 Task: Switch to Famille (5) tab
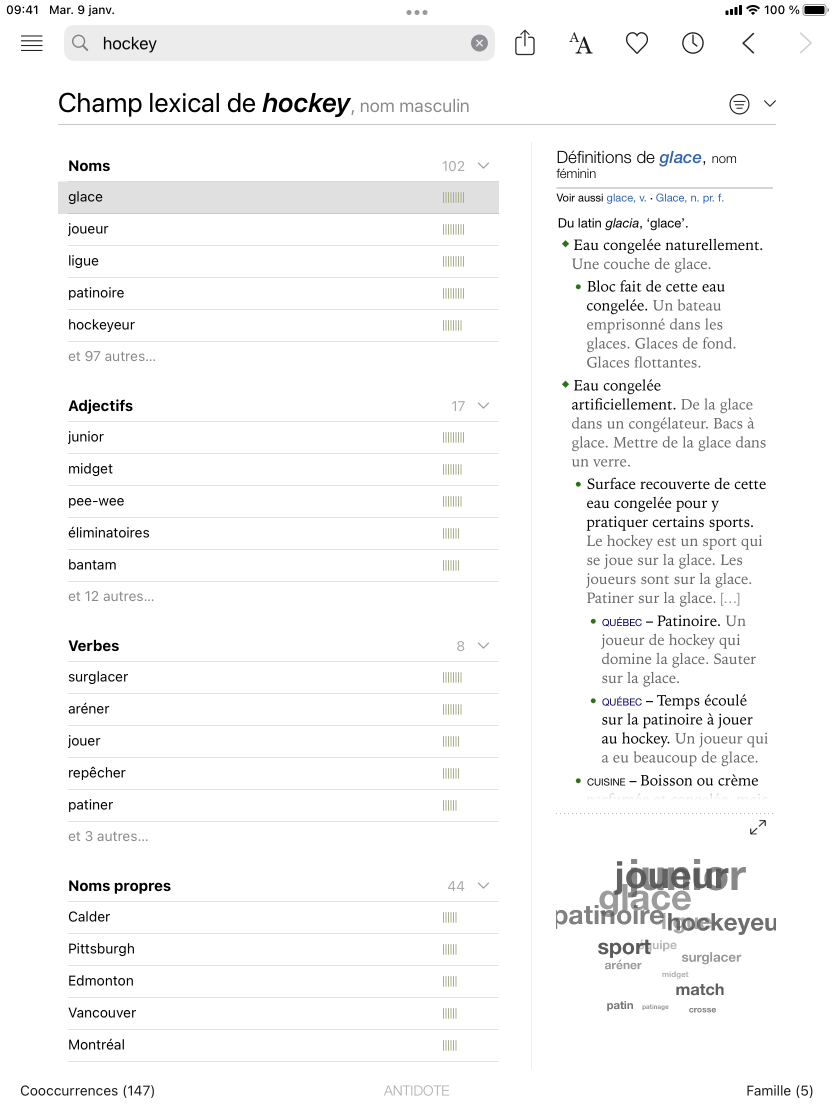[779, 1091]
